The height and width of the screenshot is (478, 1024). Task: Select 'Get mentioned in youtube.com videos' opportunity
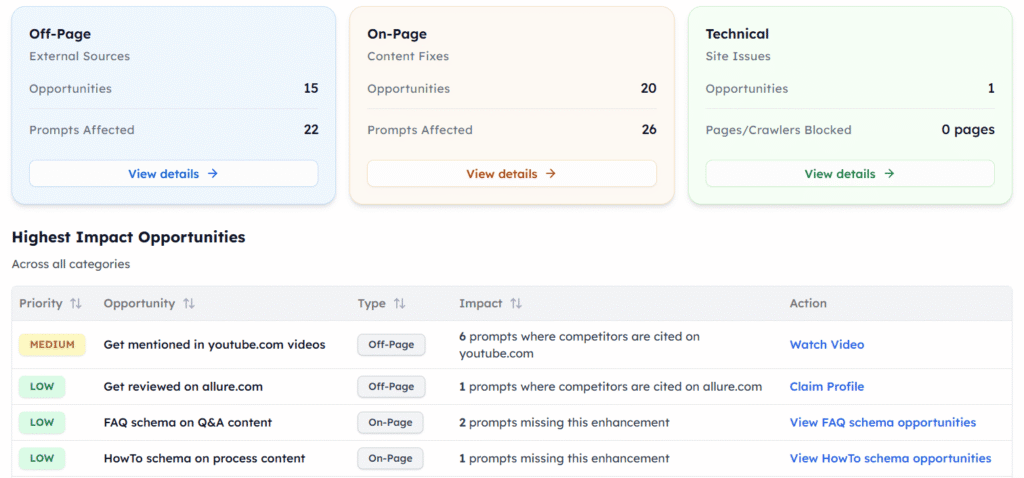click(x=214, y=345)
